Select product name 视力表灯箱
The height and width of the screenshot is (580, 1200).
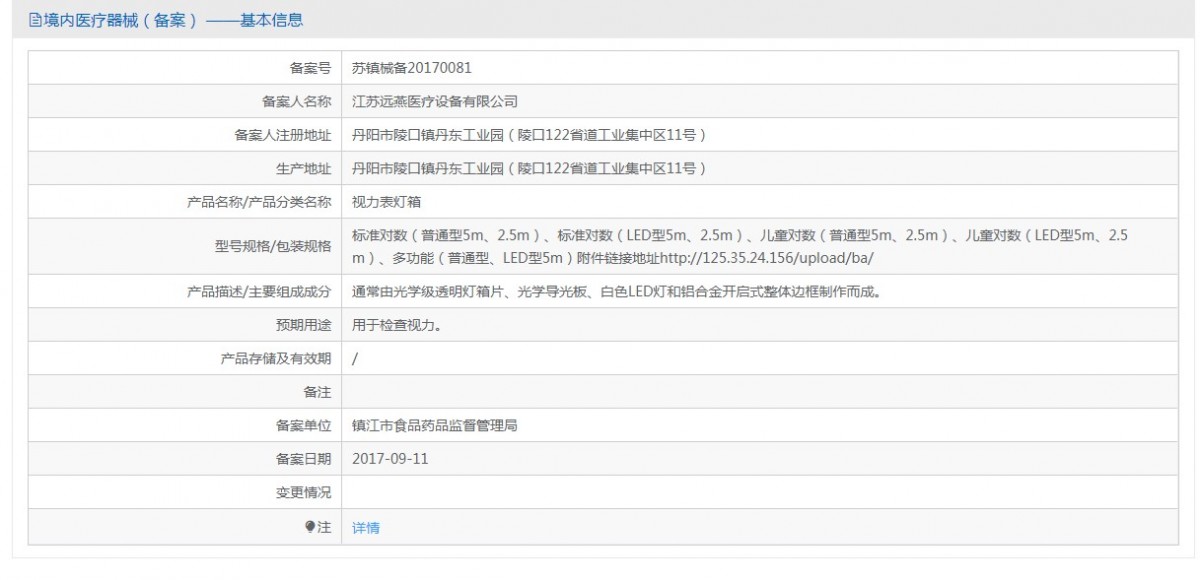(x=387, y=201)
